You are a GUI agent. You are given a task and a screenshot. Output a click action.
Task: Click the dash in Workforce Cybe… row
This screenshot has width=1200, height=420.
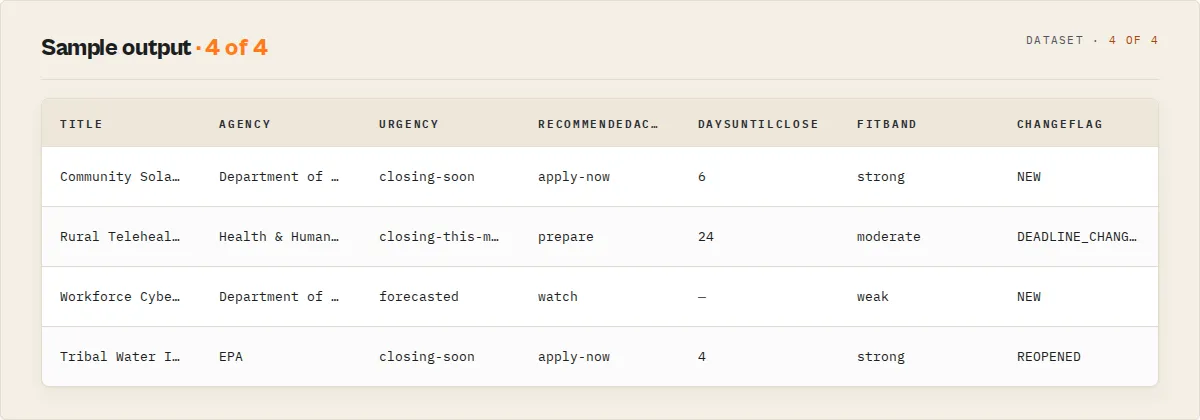(702, 297)
